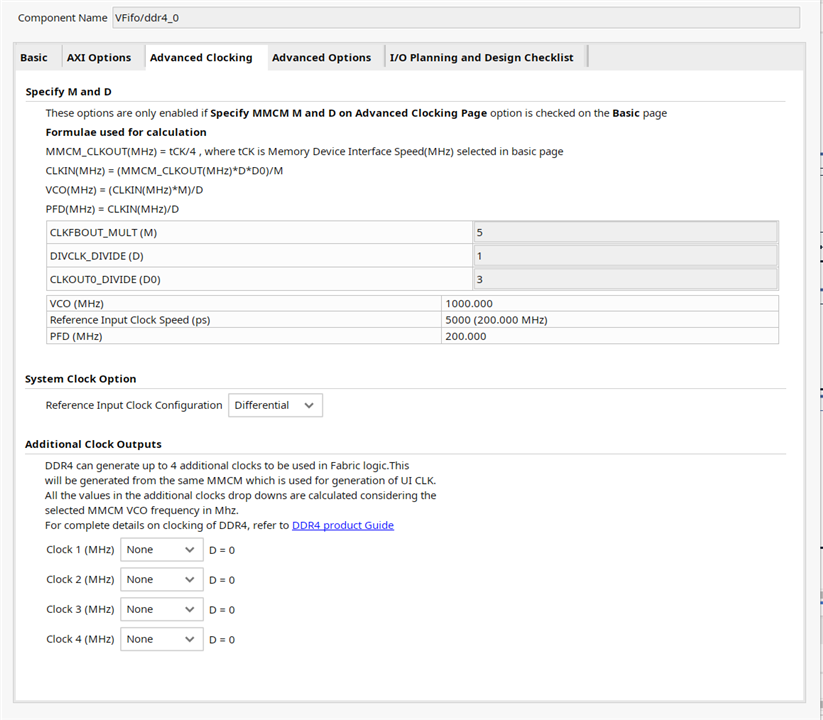823x720 pixels.
Task: Click the PFD (MHz) row label
Action: (x=76, y=336)
